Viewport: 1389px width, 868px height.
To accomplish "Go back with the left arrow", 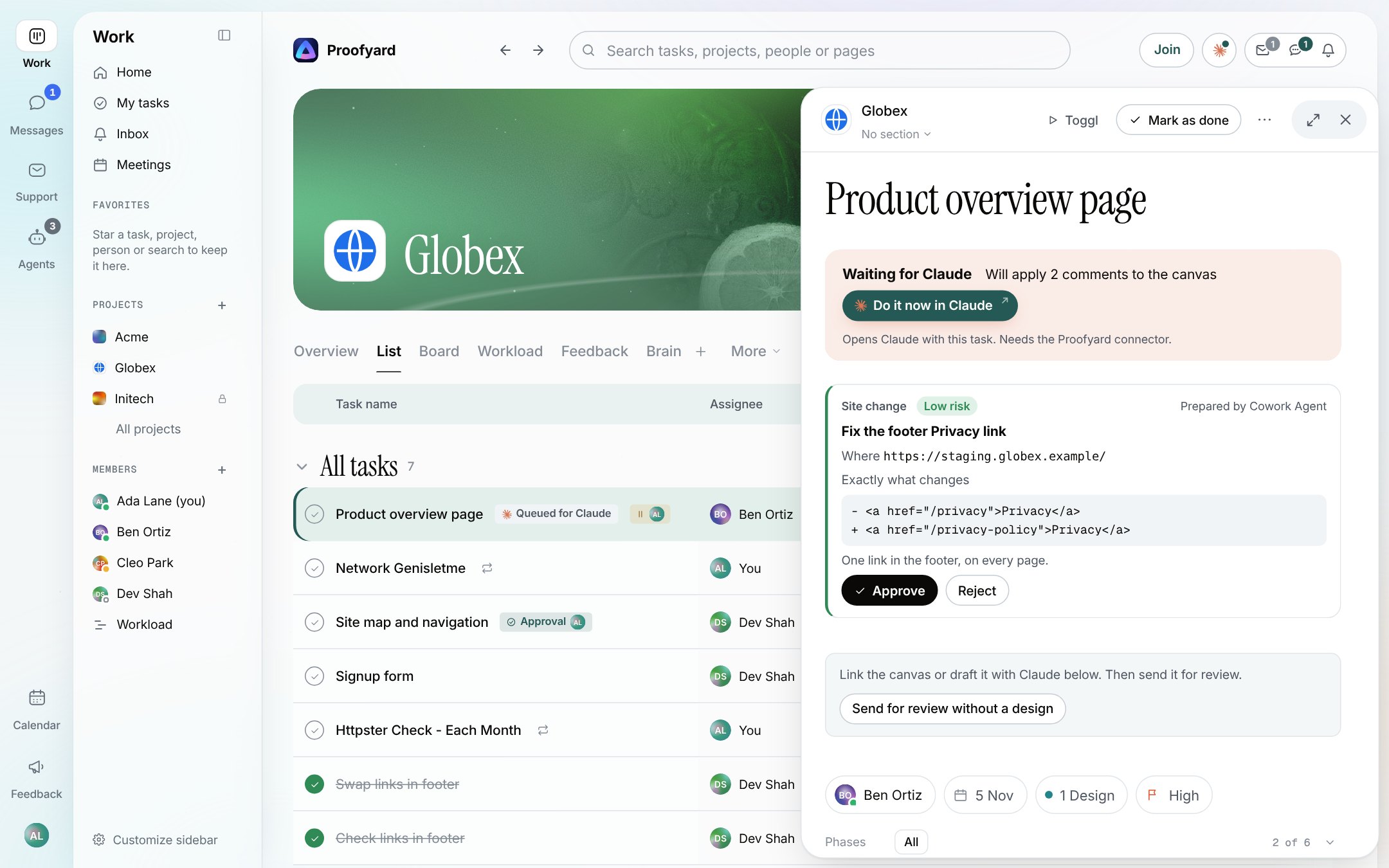I will (x=505, y=50).
